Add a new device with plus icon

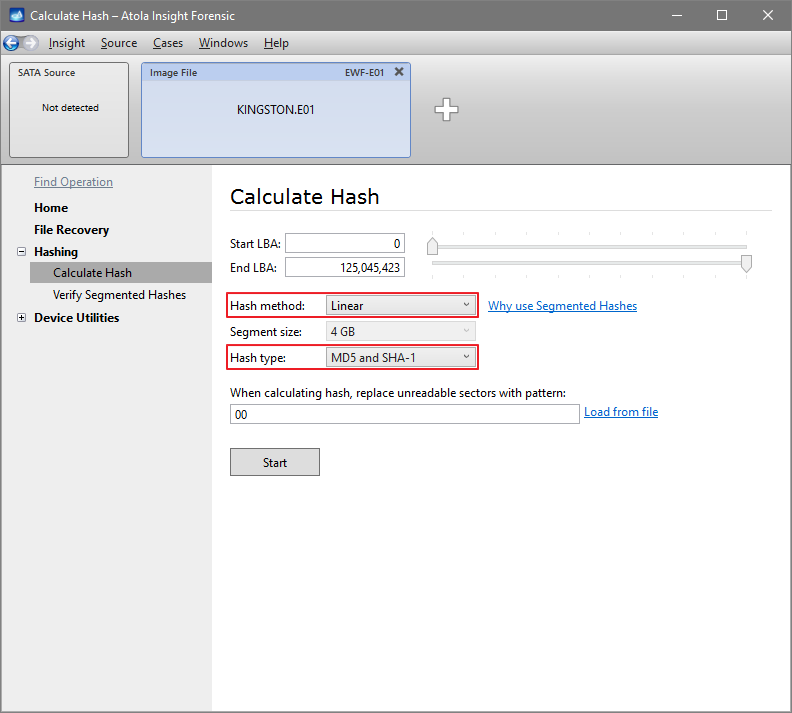tap(446, 110)
